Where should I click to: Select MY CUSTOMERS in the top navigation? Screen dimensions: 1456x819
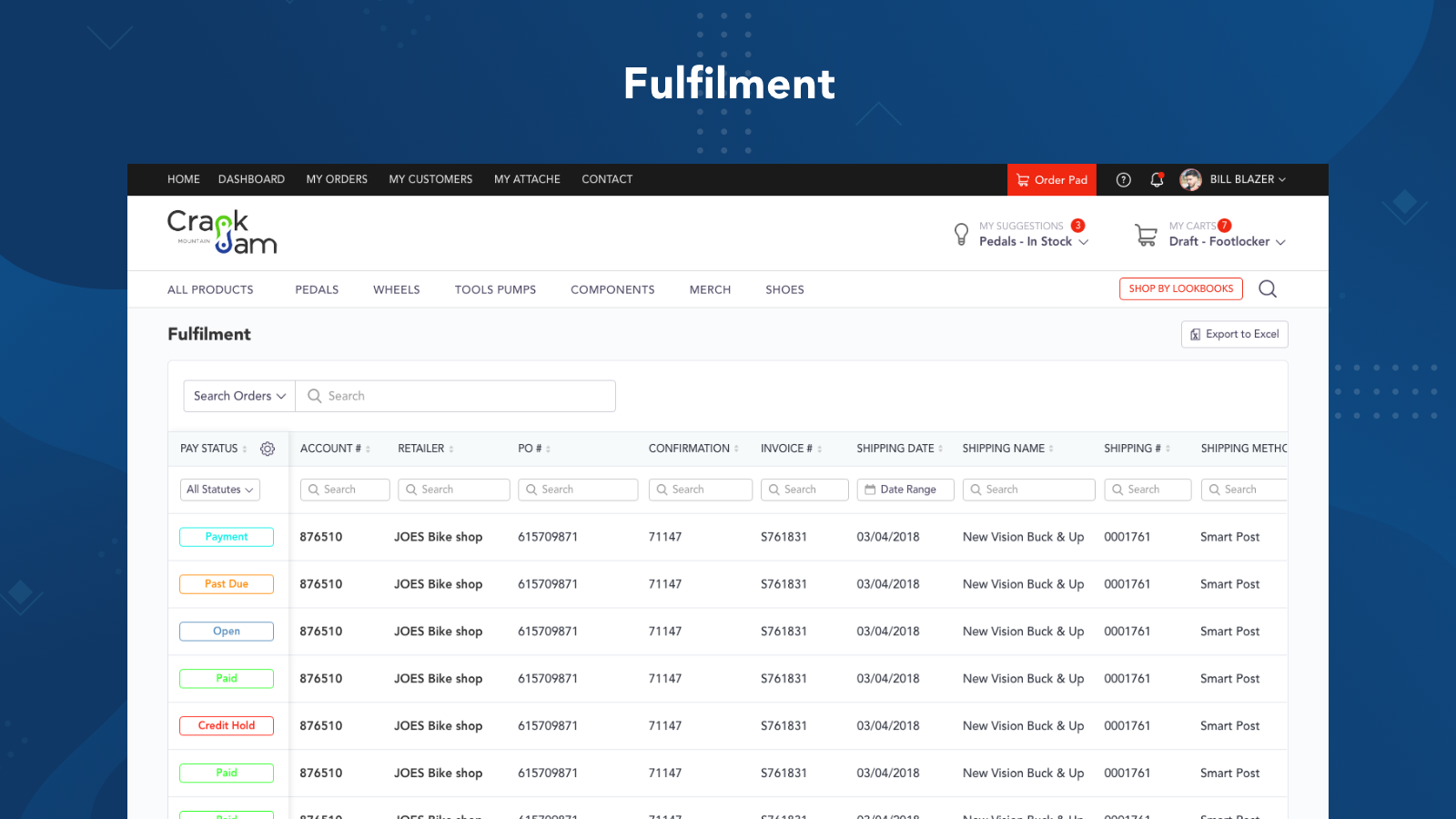[430, 179]
